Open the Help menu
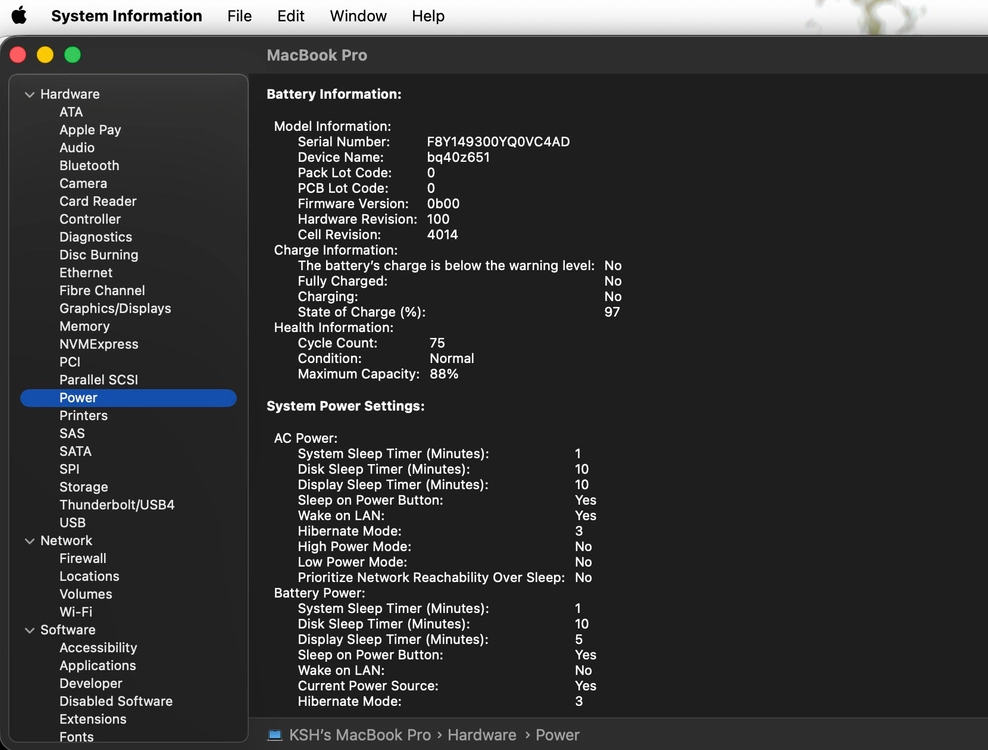This screenshot has height=750, width=988. point(428,16)
